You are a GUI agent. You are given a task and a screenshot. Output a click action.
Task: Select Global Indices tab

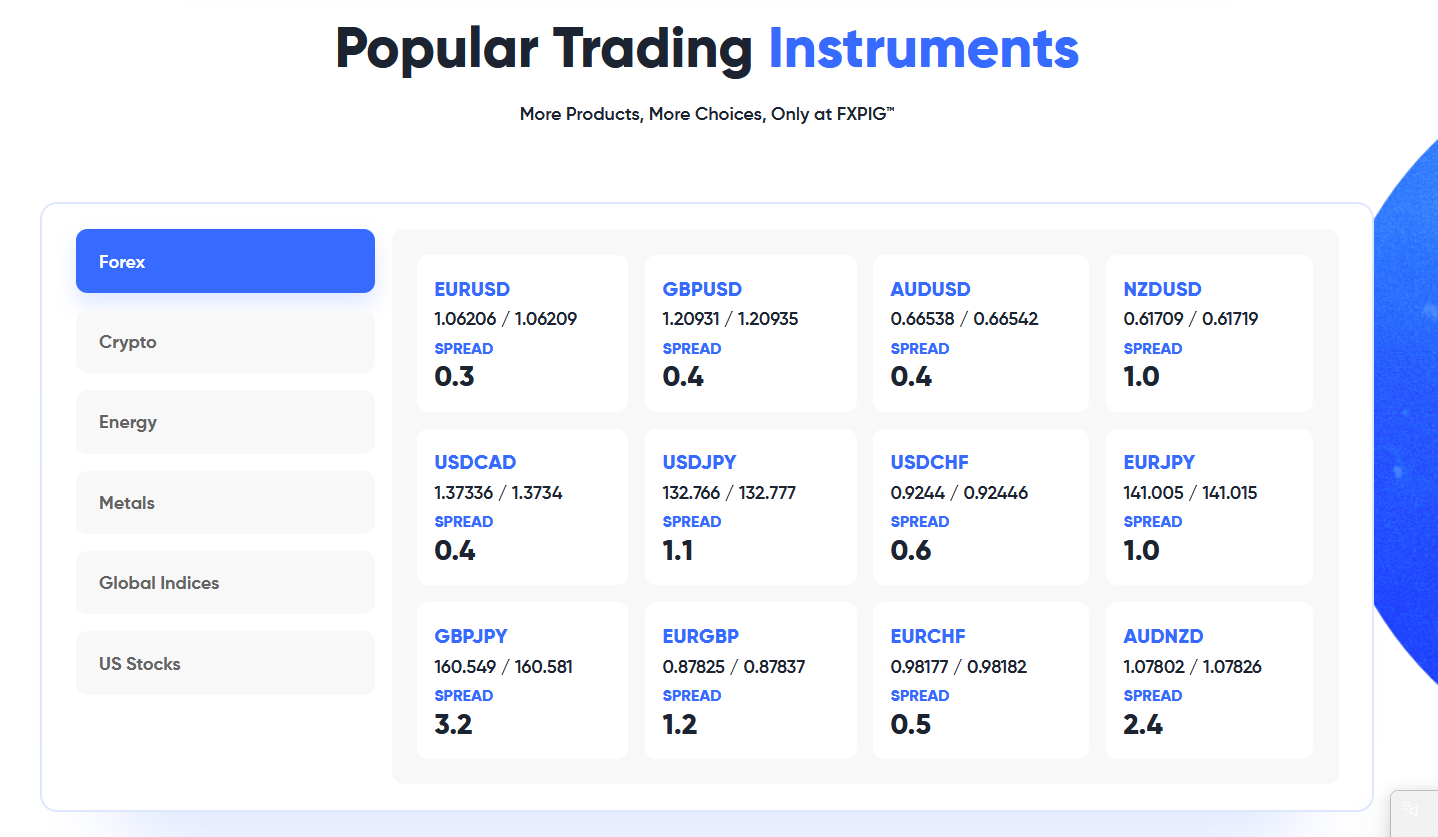(225, 582)
